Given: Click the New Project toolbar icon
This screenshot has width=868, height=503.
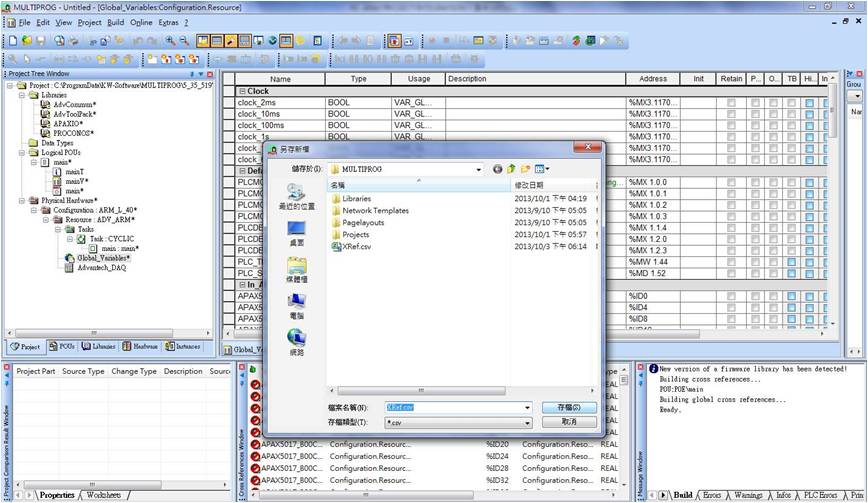Looking at the screenshot, I should (13, 41).
